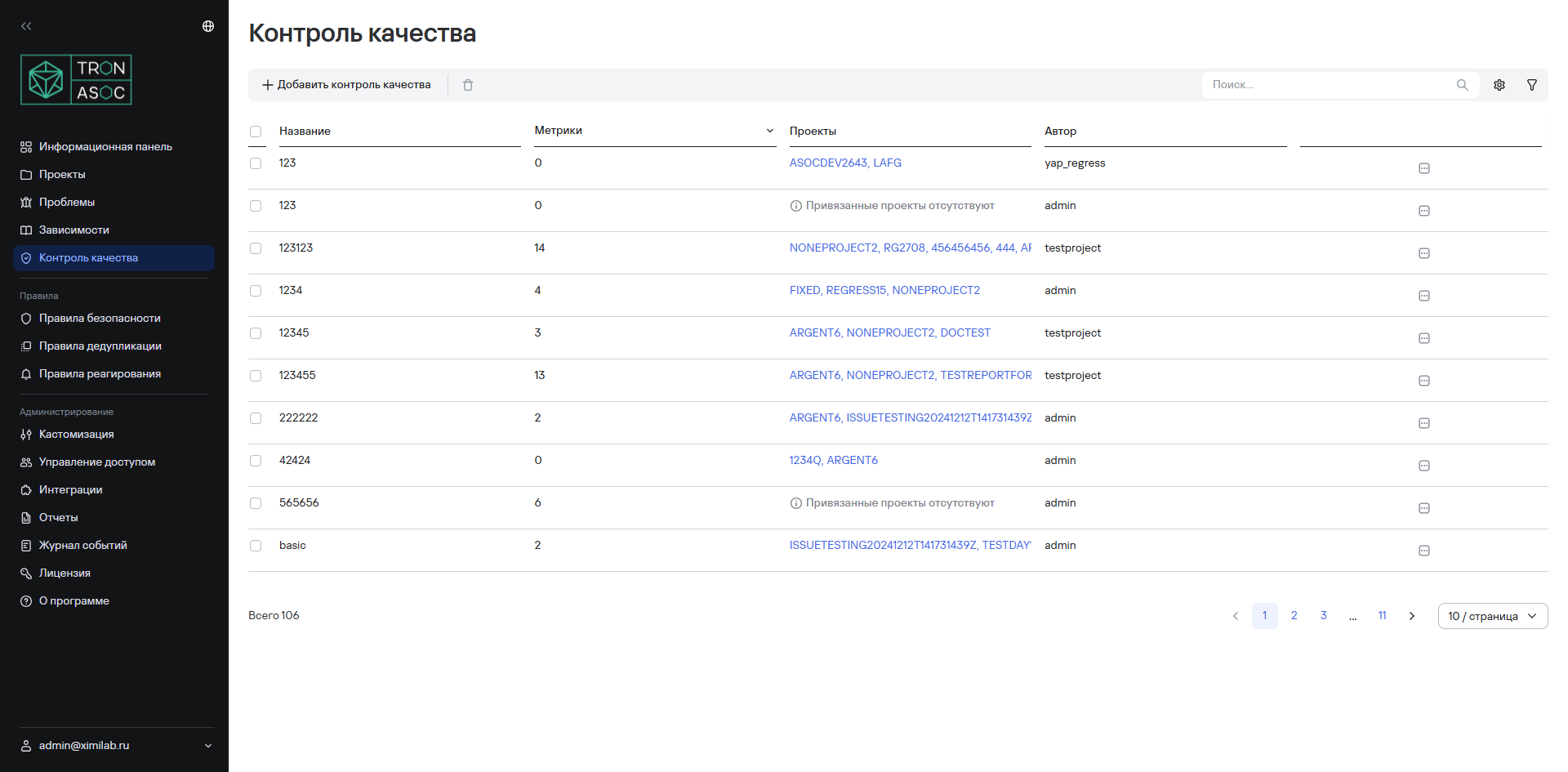Click testproject author in 123123 row
The width and height of the screenshot is (1568, 772).
pos(1072,248)
